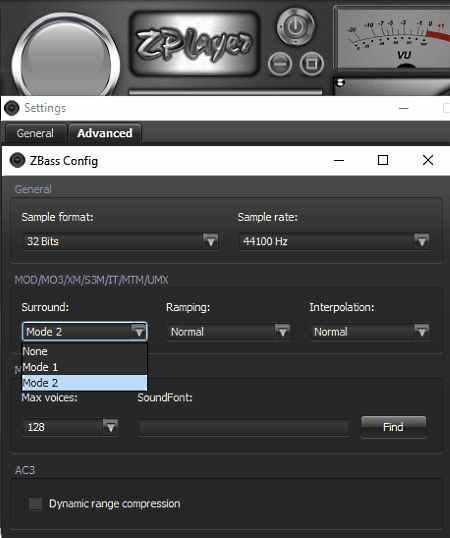Click the ZBass Config window icon
The width and height of the screenshot is (450, 538).
click(x=17, y=160)
